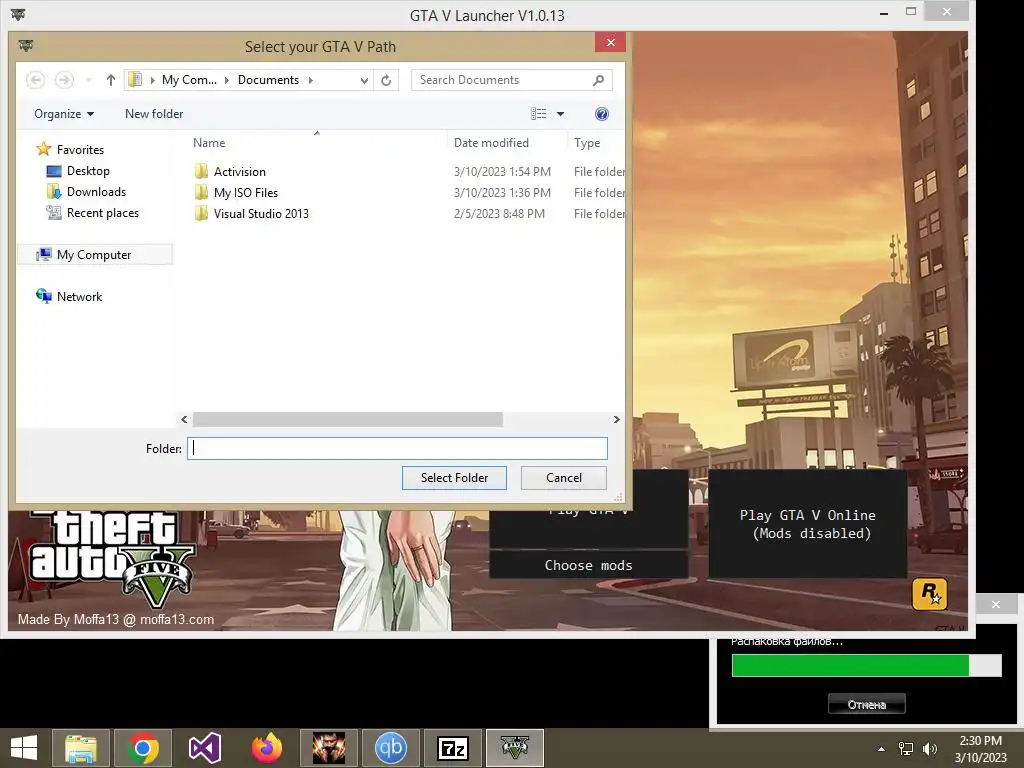Open Visual Studio from taskbar
Image resolution: width=1024 pixels, height=768 pixels.
205,748
